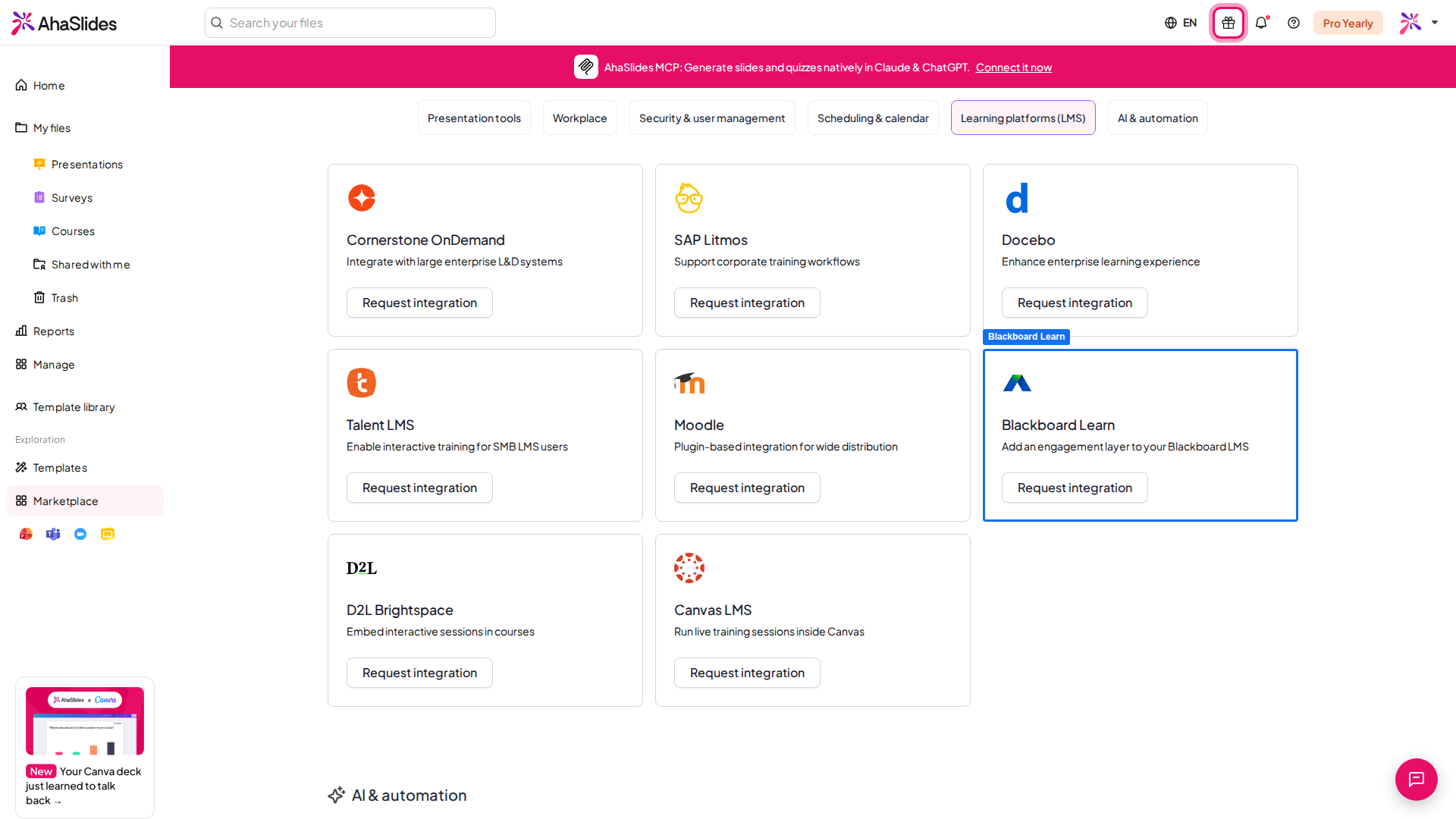Viewport: 1456px width, 819px height.
Task: Open the notifications bell
Action: pos(1261,23)
